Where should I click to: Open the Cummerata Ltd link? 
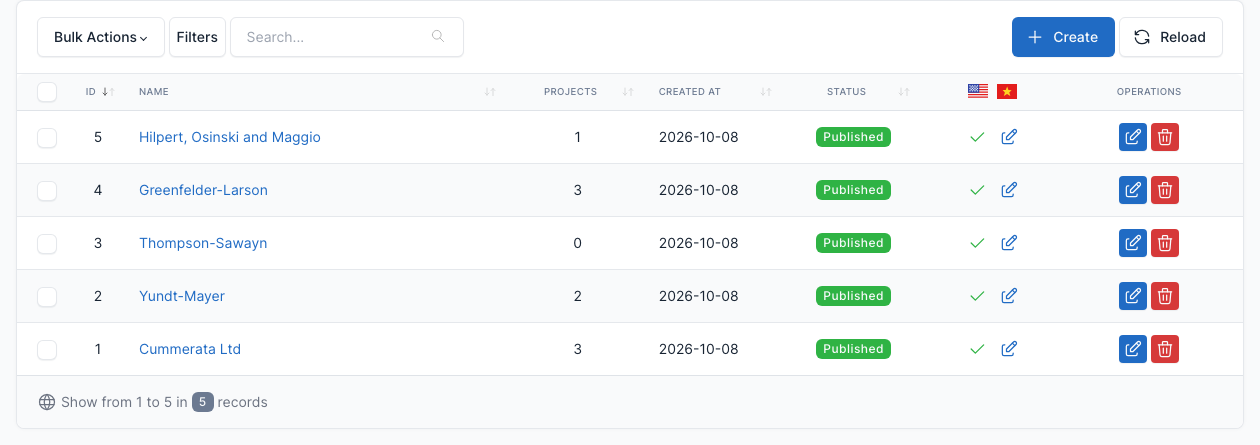(x=190, y=349)
